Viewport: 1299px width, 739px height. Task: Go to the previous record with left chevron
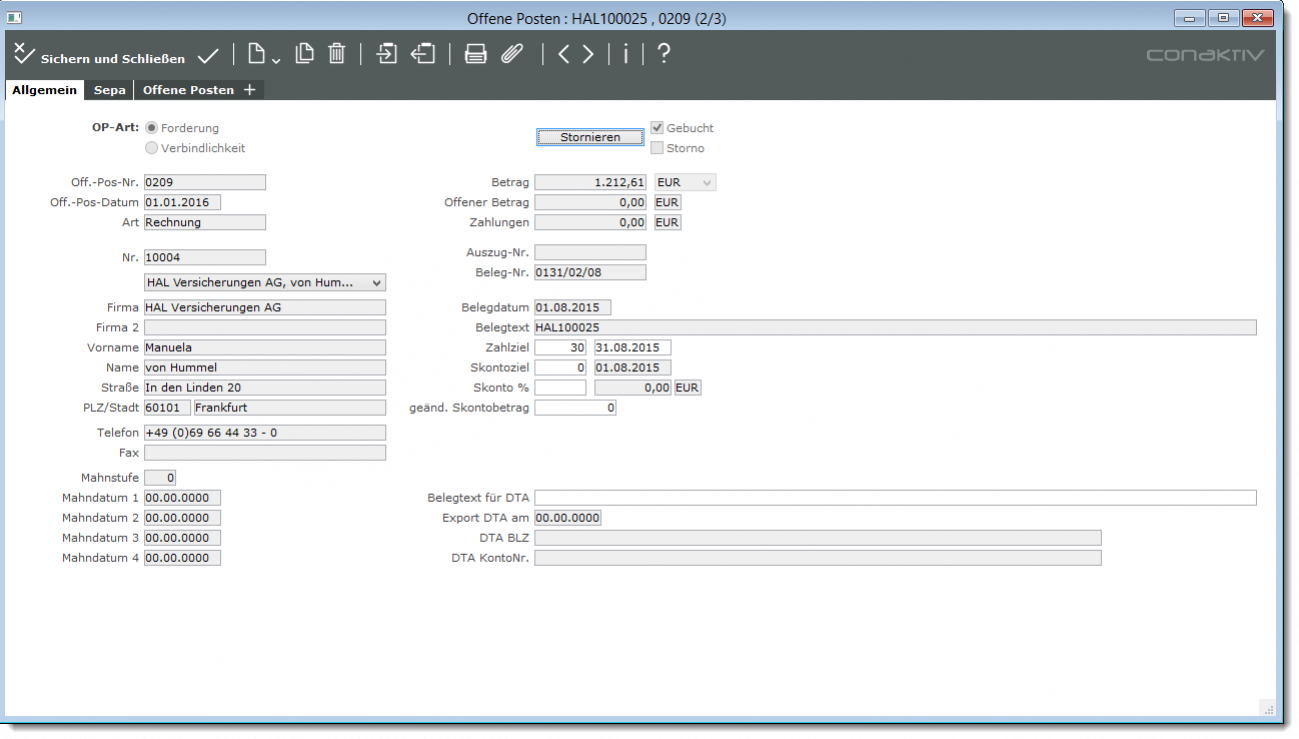pos(564,54)
